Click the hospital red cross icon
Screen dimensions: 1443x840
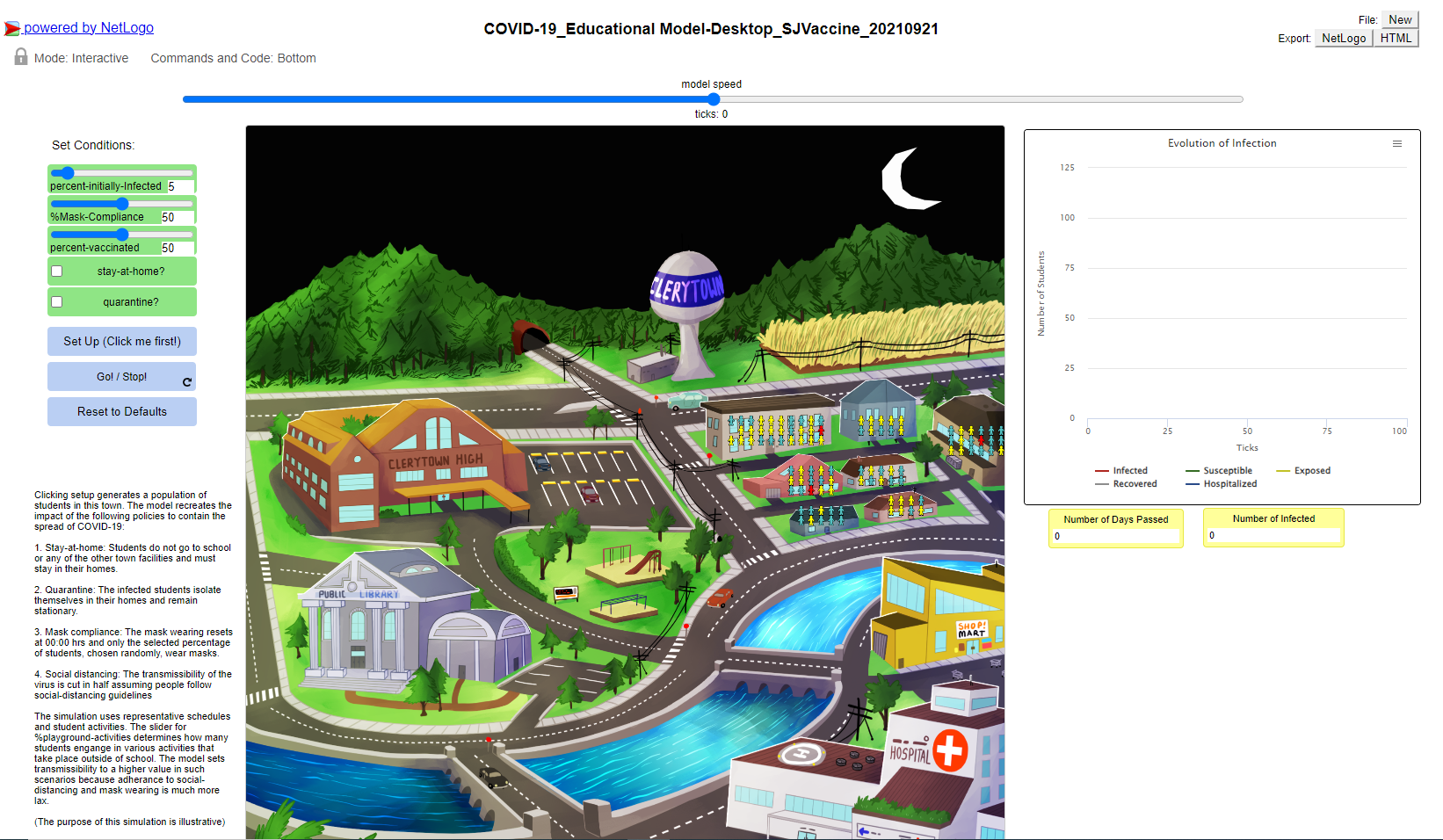[x=949, y=750]
